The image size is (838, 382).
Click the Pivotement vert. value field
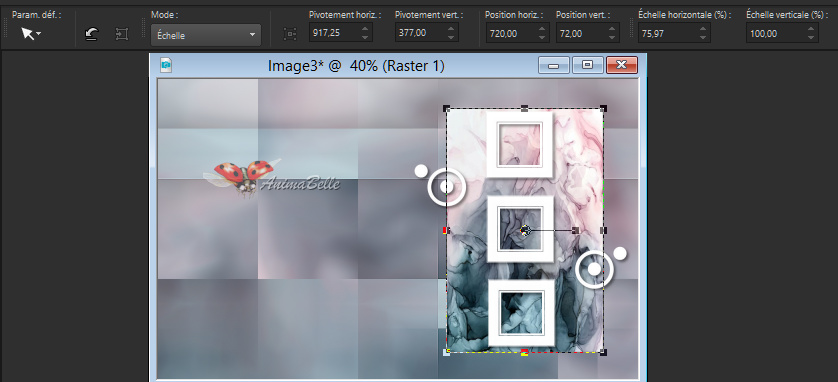(x=420, y=33)
